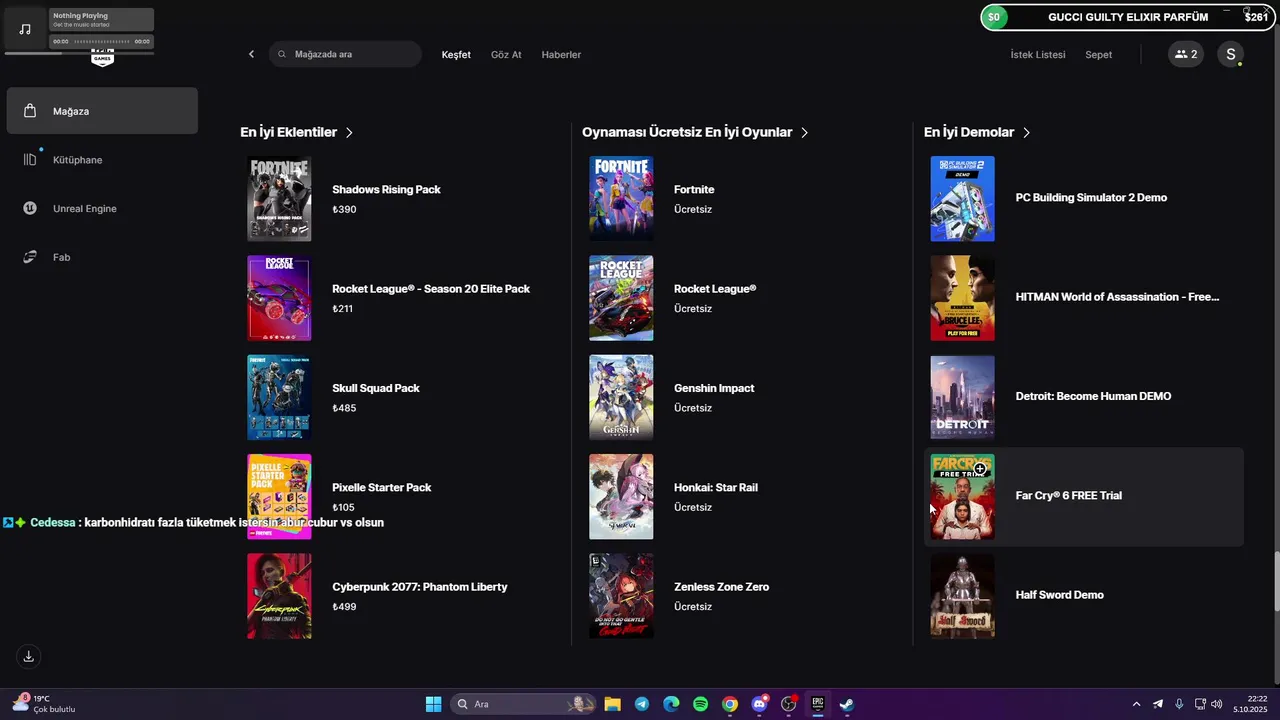
Task: Open İstek Listesi wishlist
Action: tap(1038, 54)
